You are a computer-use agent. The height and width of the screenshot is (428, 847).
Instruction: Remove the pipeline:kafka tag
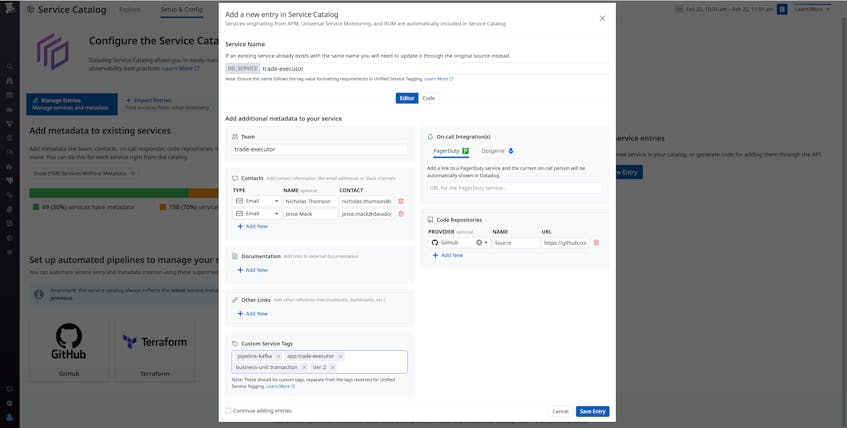click(278, 356)
